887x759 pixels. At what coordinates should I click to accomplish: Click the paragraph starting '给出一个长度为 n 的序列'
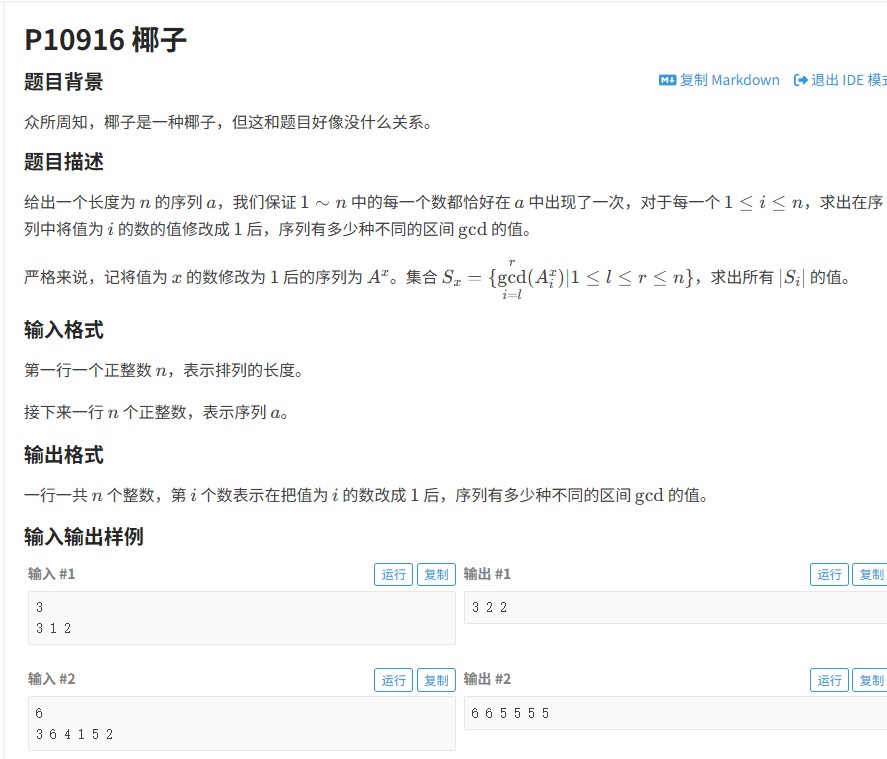click(453, 215)
